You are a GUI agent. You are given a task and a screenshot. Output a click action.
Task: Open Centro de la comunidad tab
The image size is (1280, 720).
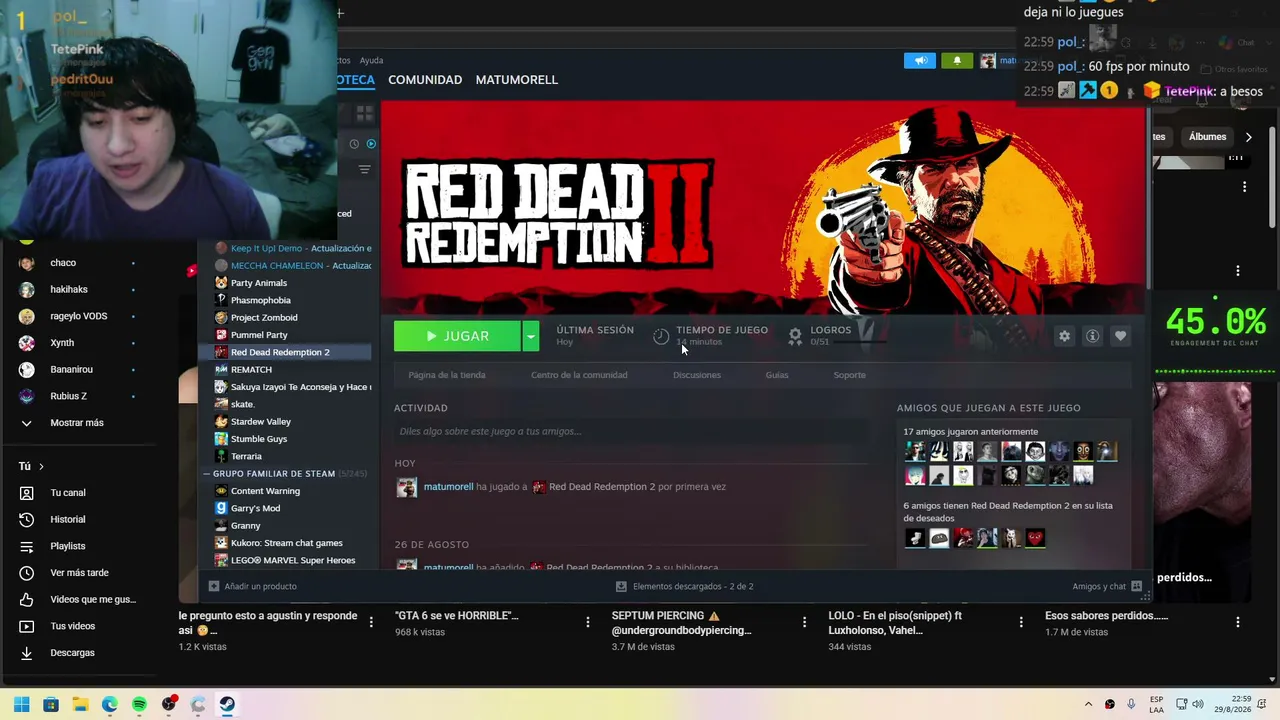pyautogui.click(x=579, y=375)
